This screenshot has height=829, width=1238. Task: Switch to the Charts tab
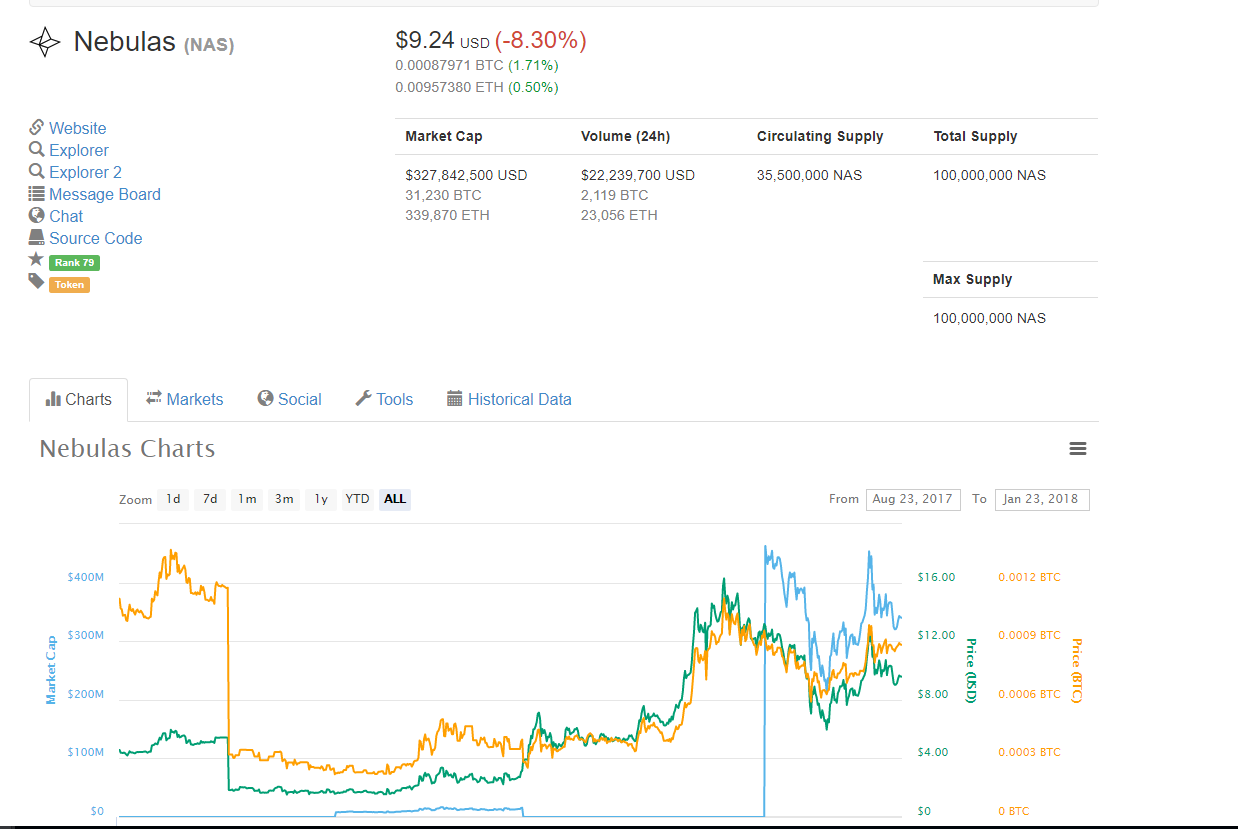[x=78, y=400]
